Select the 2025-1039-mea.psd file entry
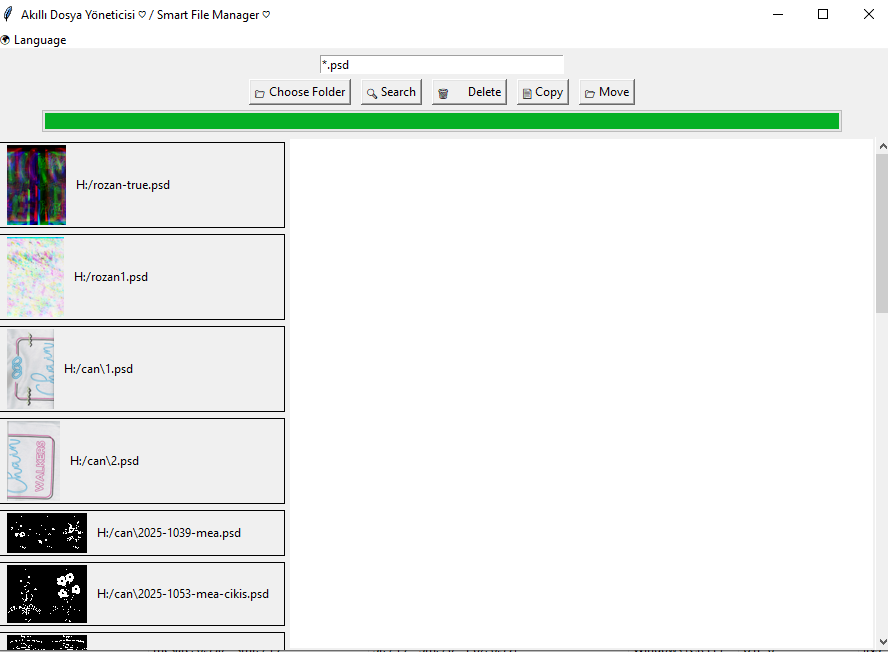888x652 pixels. 168,533
